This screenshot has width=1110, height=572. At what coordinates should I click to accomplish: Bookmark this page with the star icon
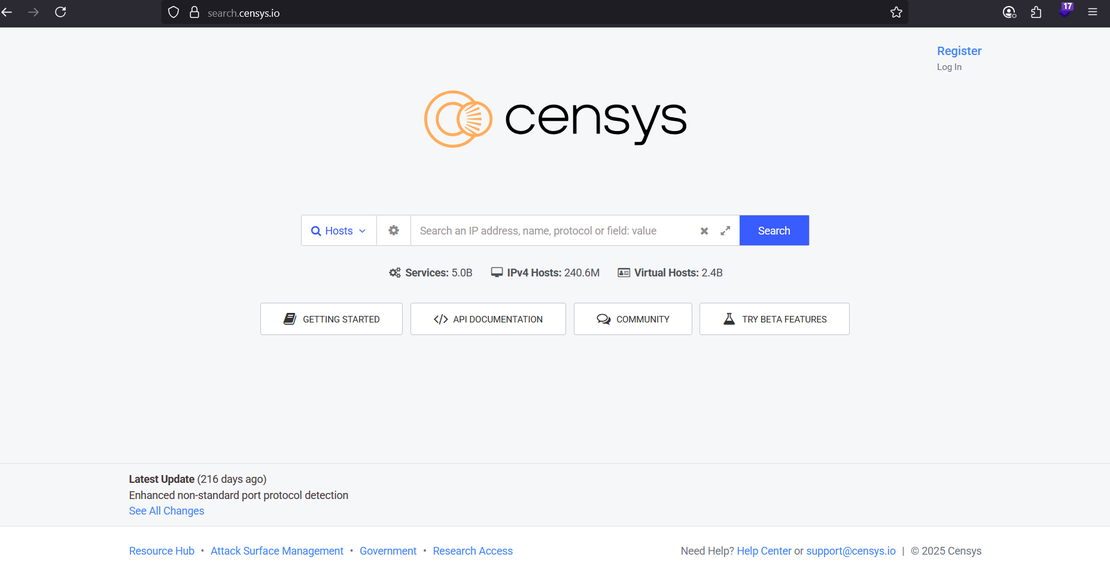896,12
